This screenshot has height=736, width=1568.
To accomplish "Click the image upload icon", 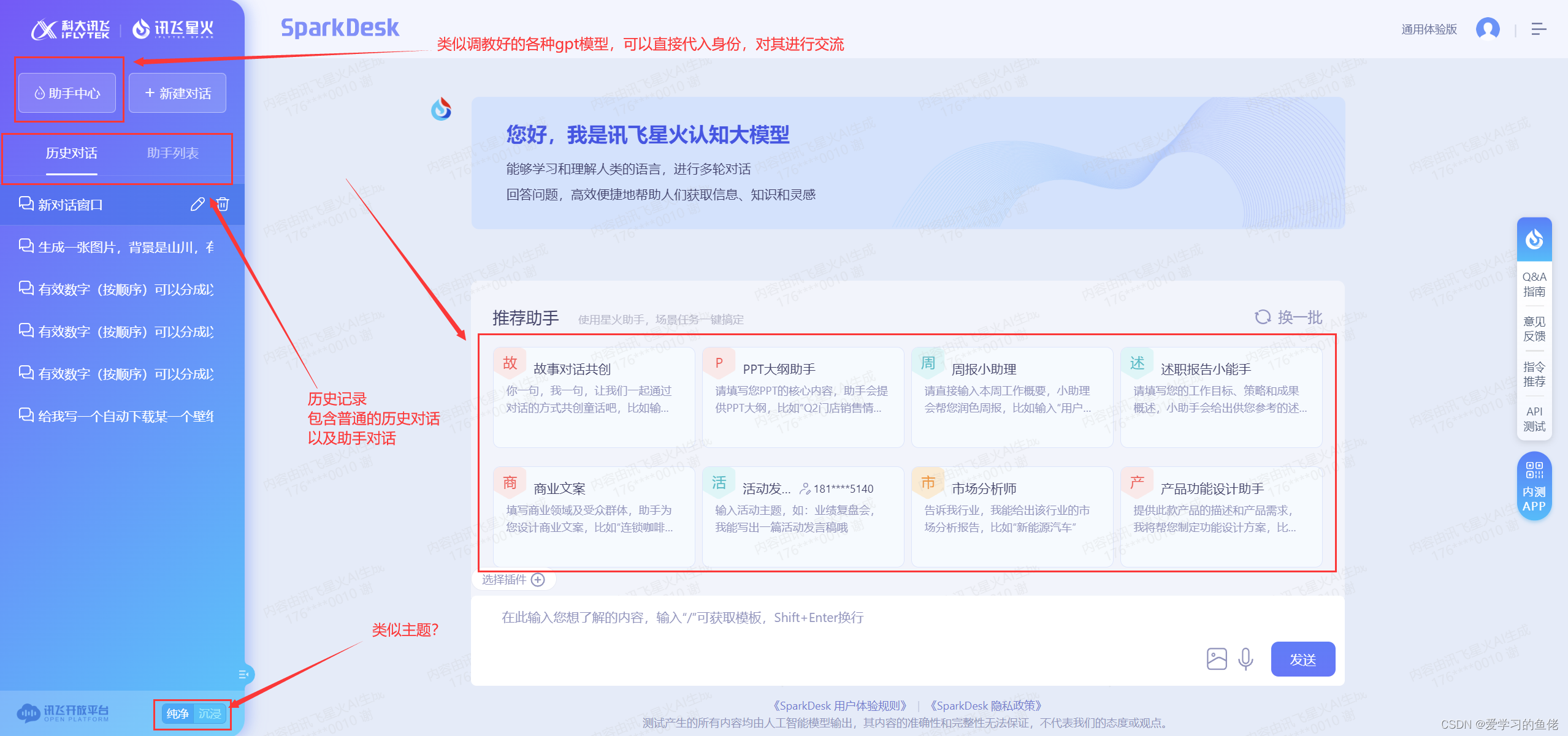I will 1217,659.
